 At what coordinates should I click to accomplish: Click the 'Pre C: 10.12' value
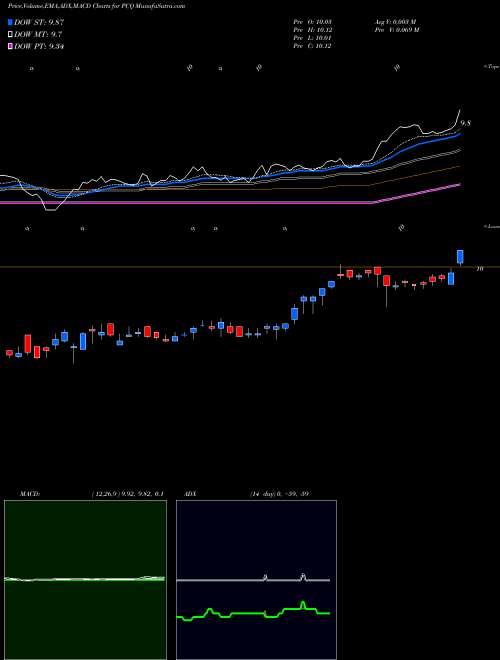pos(313,46)
